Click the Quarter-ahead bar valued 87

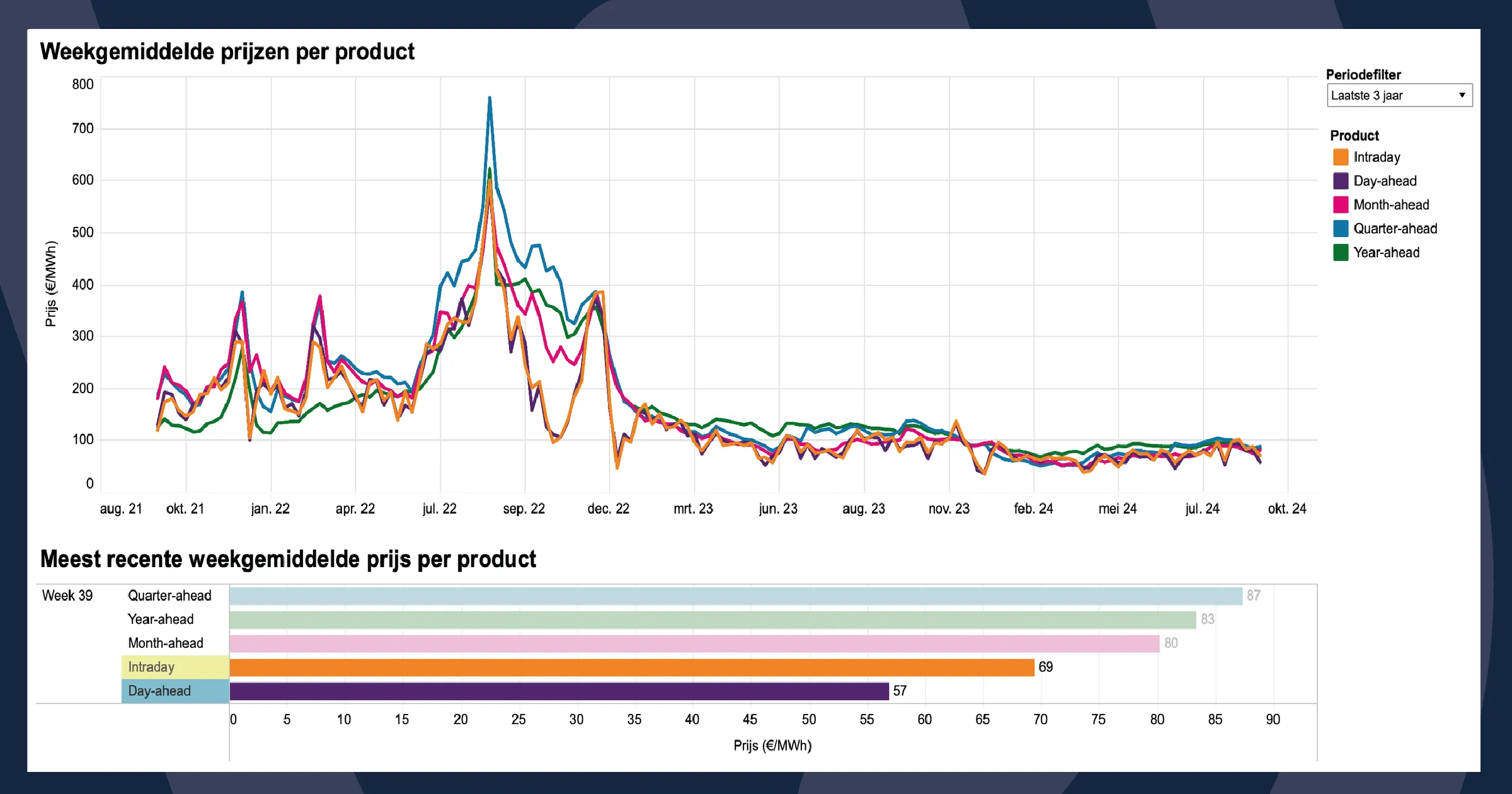click(x=736, y=595)
